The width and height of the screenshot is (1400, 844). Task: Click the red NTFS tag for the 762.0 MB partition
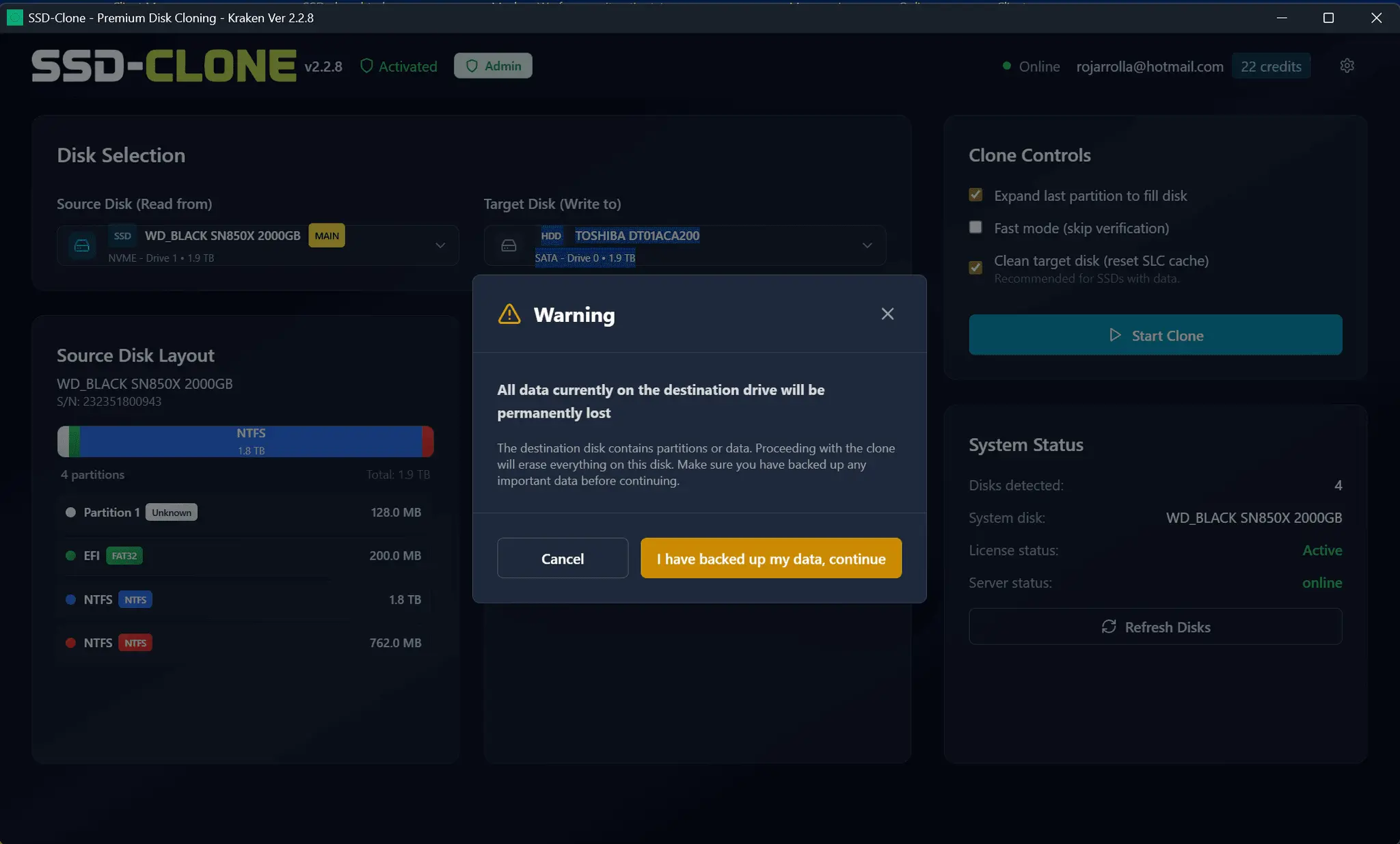tap(135, 643)
